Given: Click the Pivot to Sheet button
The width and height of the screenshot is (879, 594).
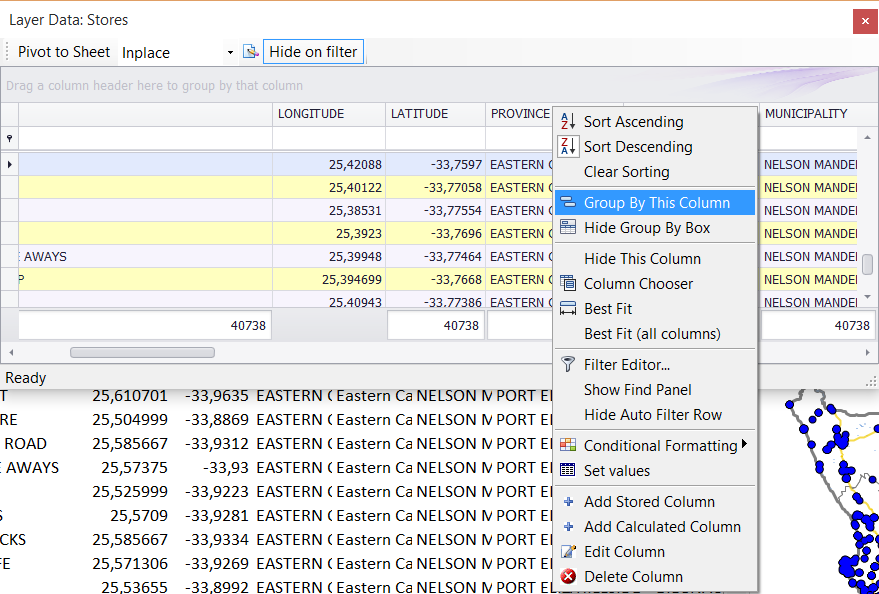Looking at the screenshot, I should (x=63, y=51).
